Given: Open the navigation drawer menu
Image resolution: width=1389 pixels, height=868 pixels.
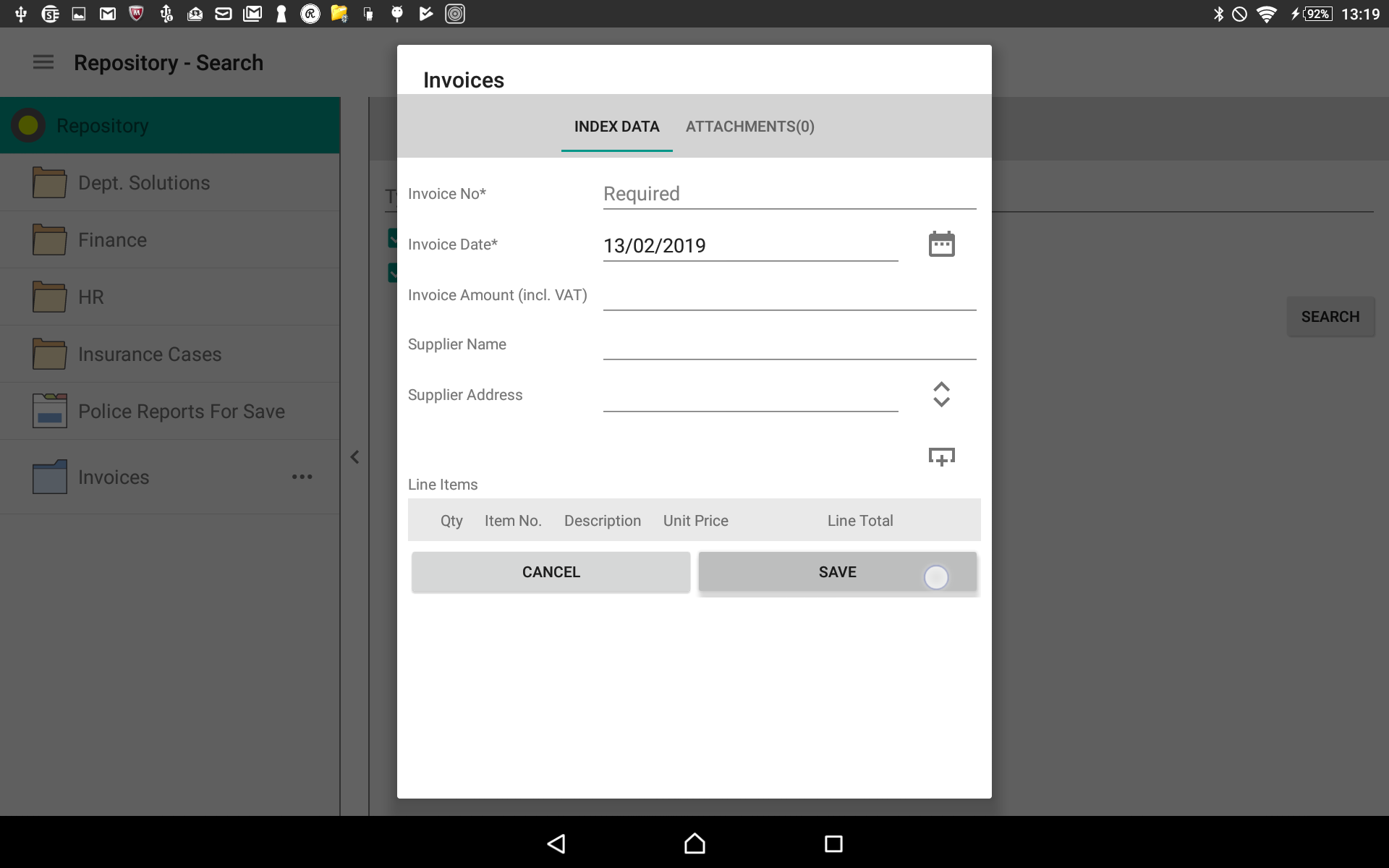Looking at the screenshot, I should [43, 62].
